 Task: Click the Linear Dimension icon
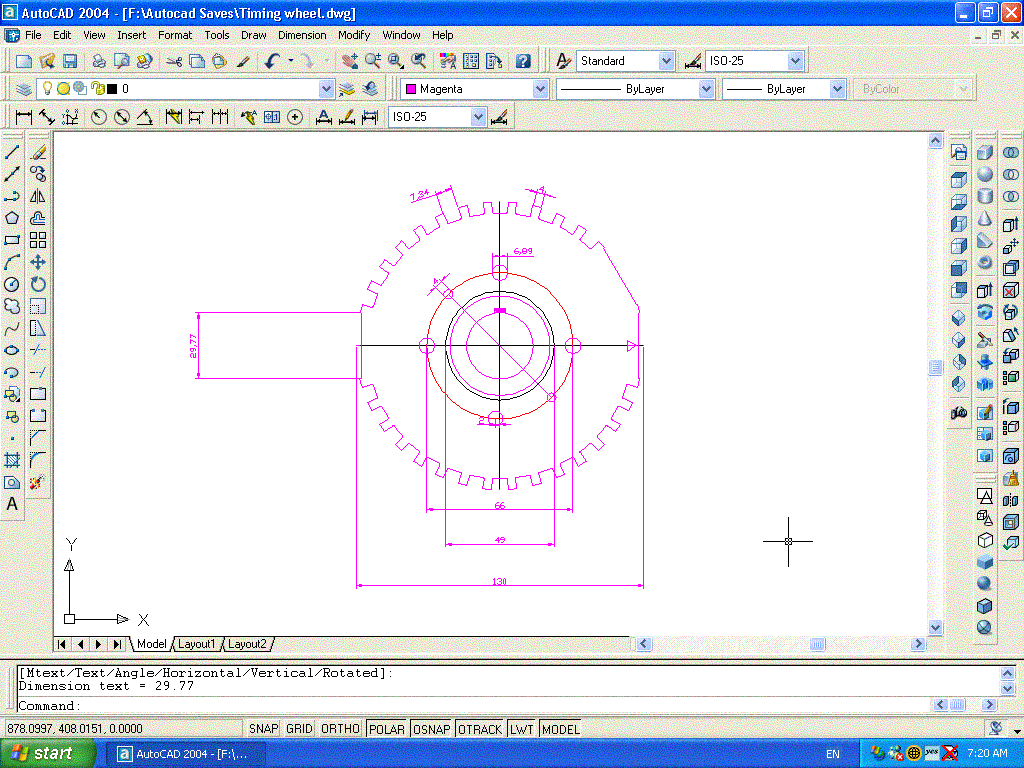point(24,117)
